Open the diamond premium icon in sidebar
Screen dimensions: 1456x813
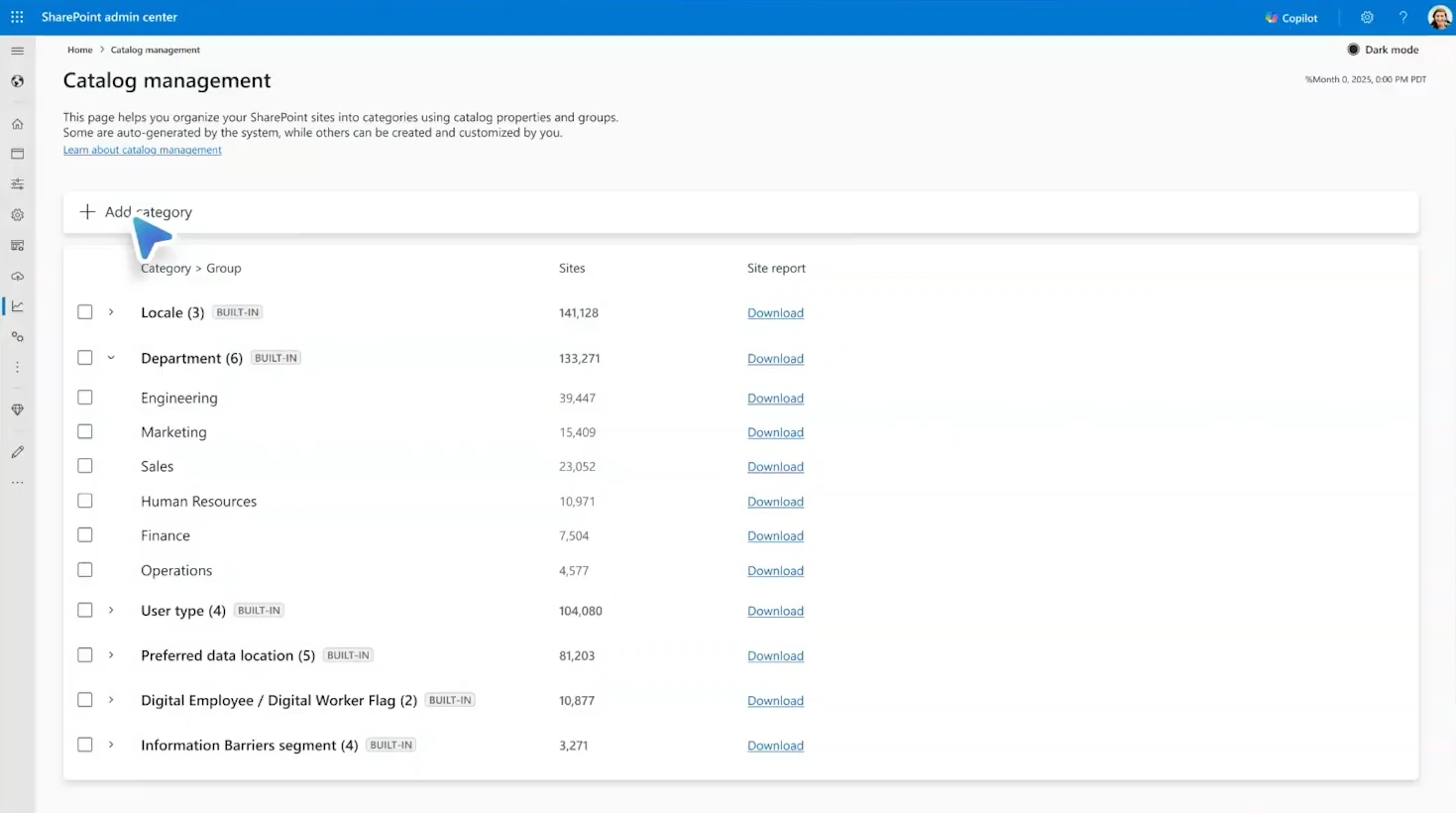(x=17, y=409)
